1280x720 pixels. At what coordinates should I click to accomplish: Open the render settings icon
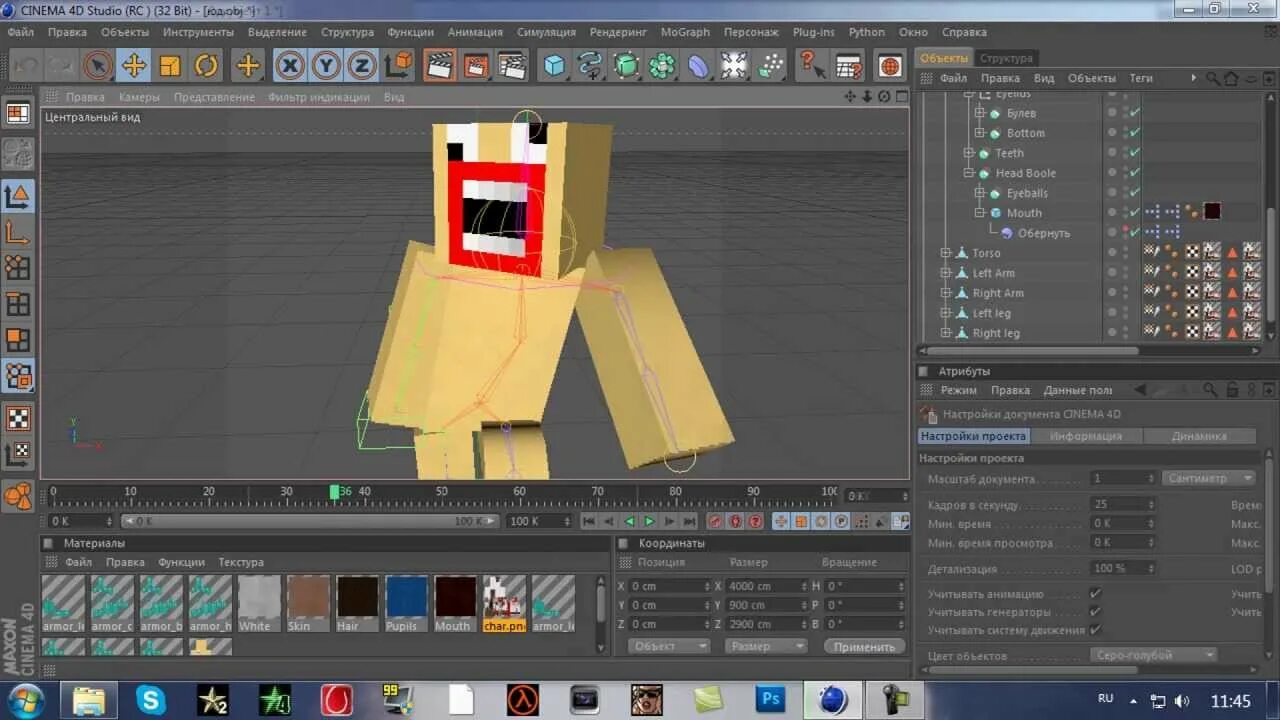pyautogui.click(x=512, y=66)
